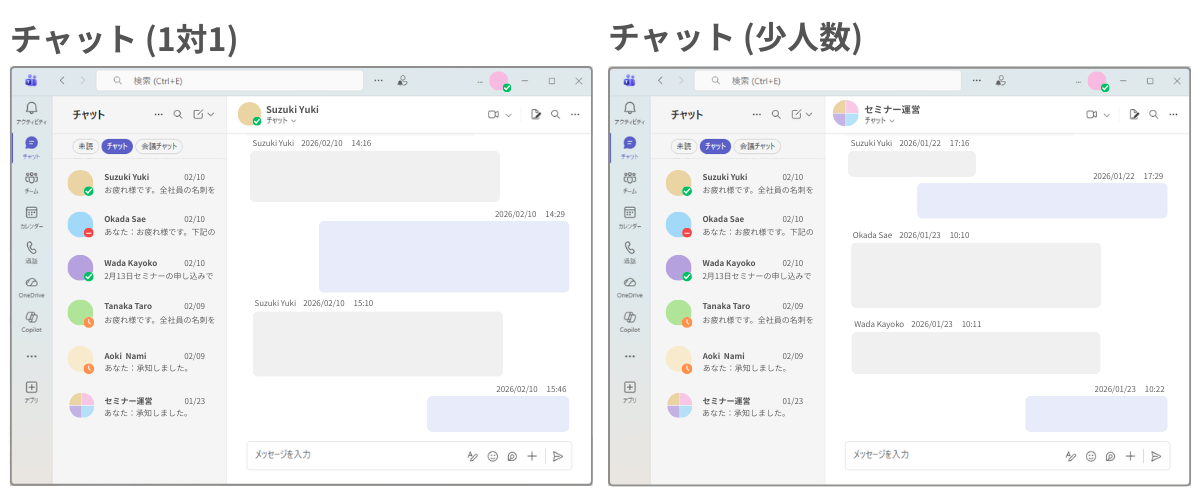Select the 会議チャット filter in 1対1 window
The width and height of the screenshot is (1200, 500).
(159, 146)
